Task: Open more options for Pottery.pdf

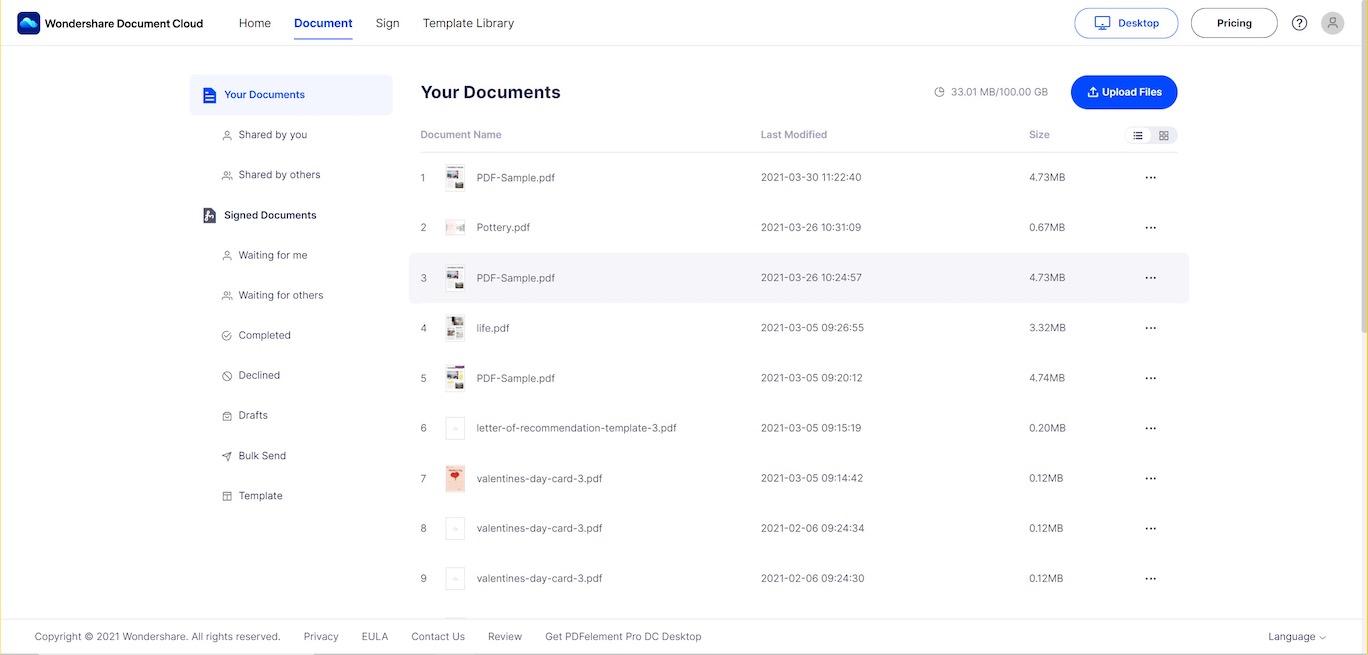Action: (x=1150, y=228)
